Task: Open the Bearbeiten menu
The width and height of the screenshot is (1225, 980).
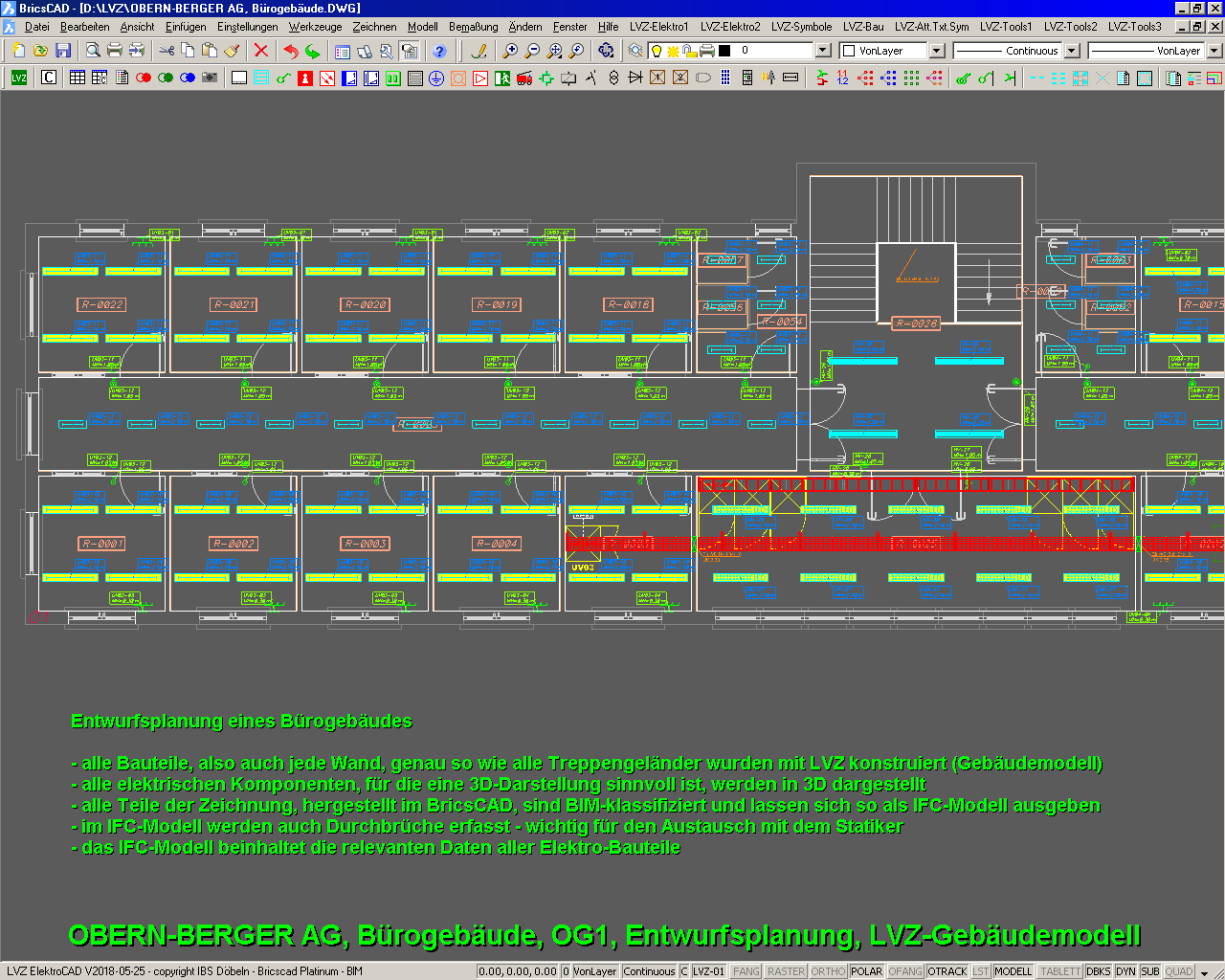Action: (84, 27)
